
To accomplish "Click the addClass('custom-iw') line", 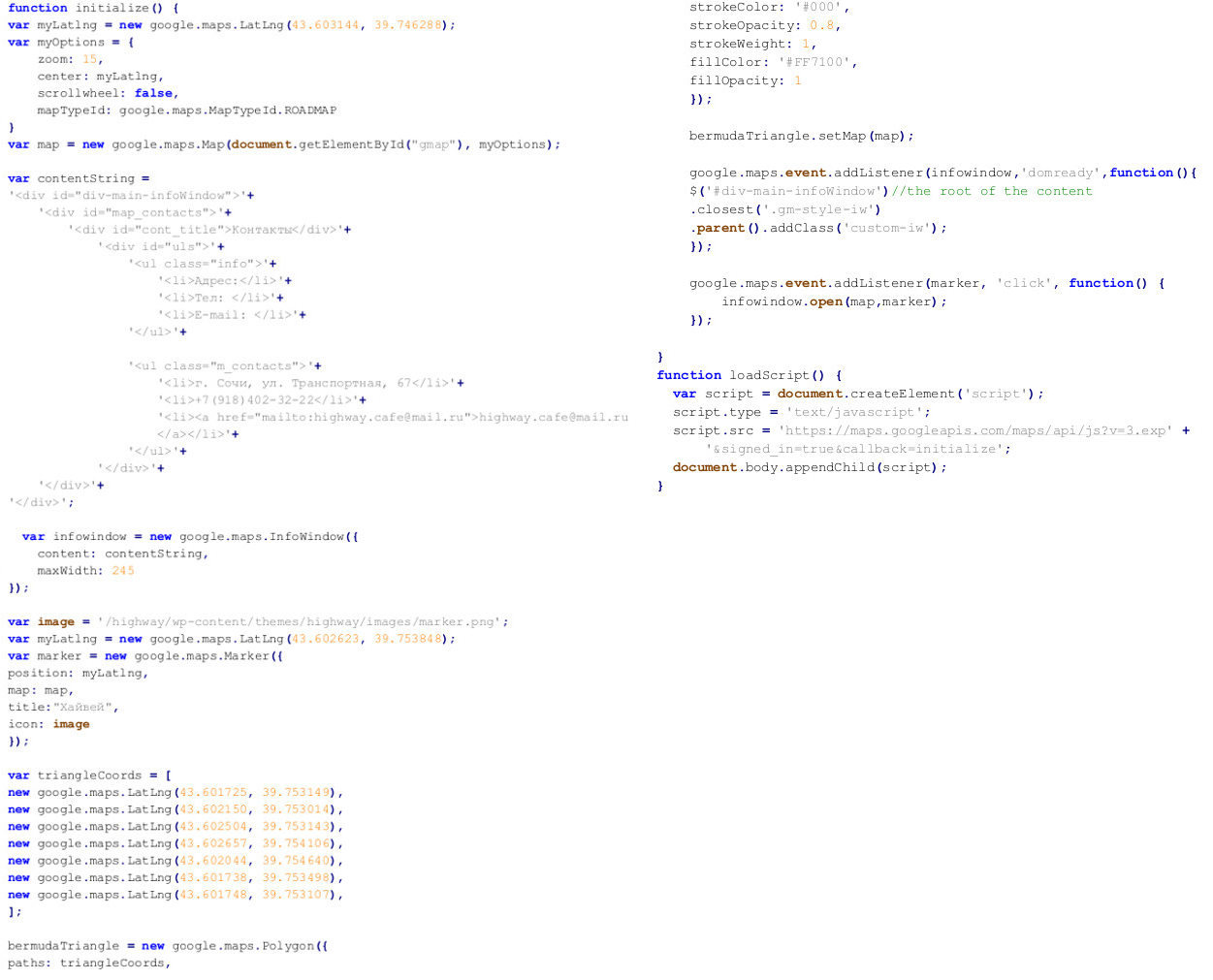I will point(818,229).
